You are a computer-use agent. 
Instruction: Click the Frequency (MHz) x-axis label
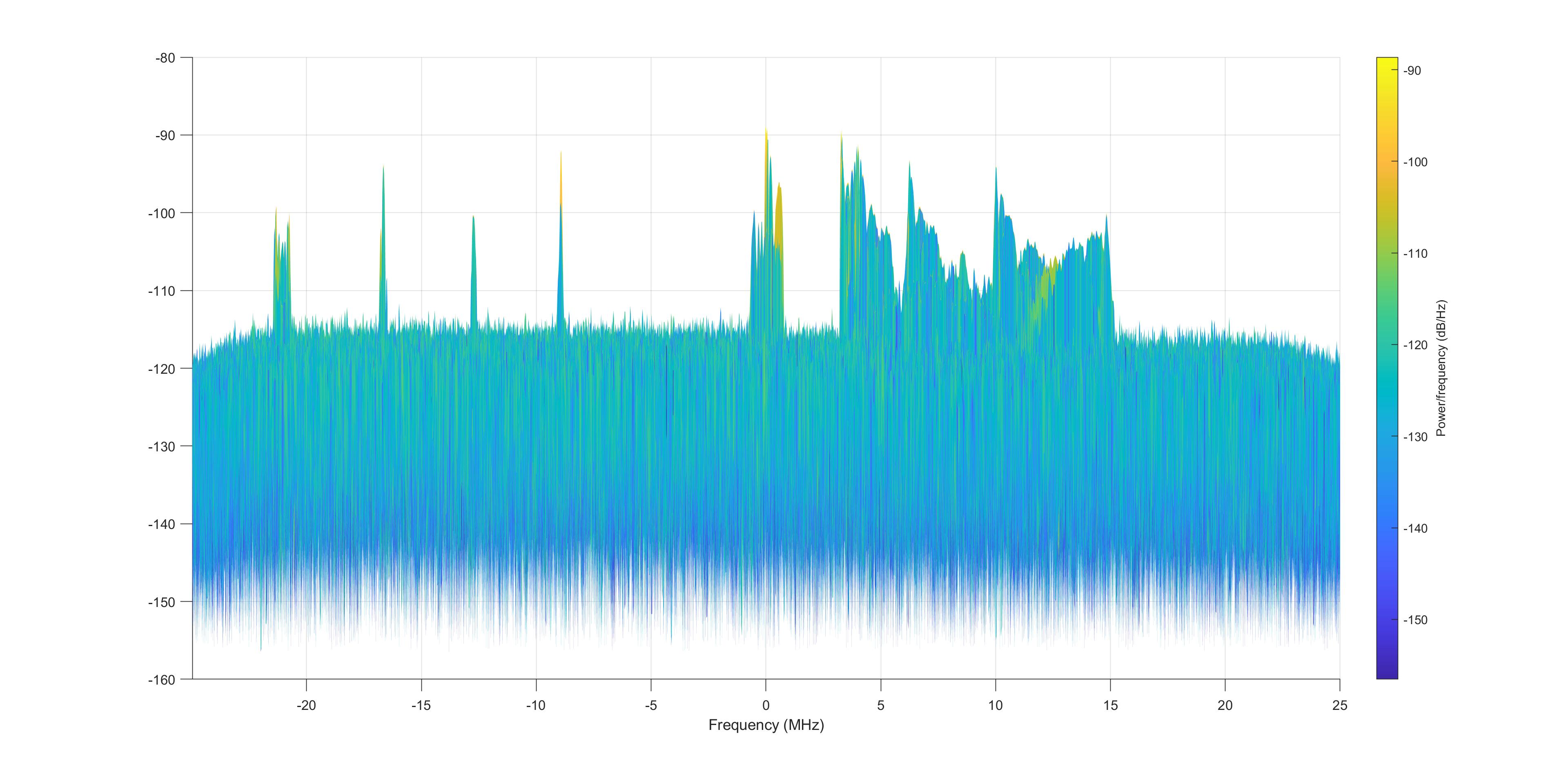[x=766, y=725]
